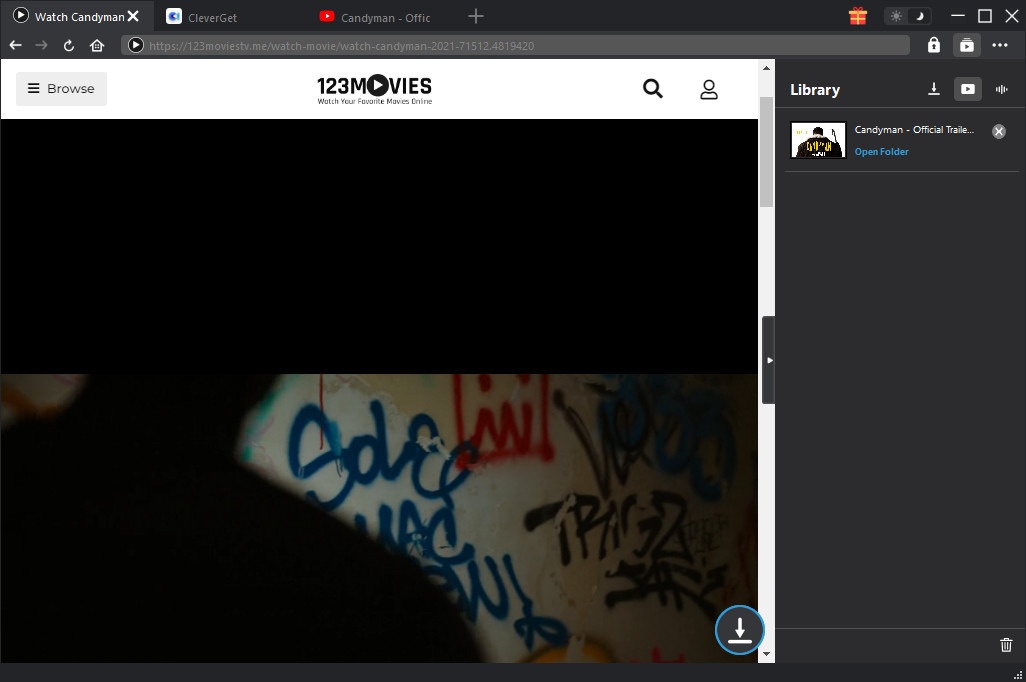1026x682 pixels.
Task: Click Open Folder link for Candyman trailer
Action: 881,152
